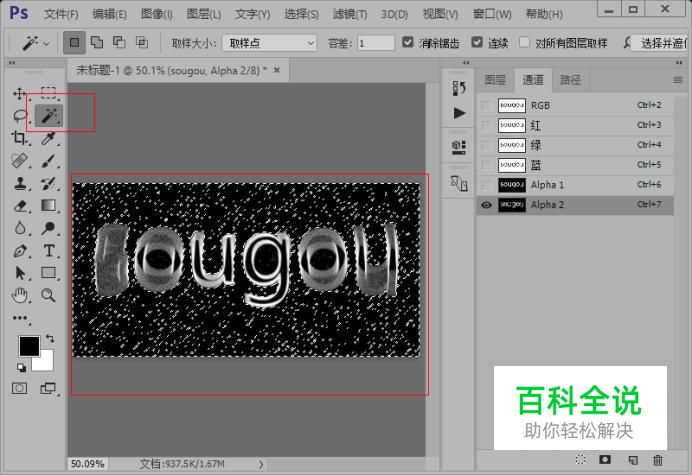The width and height of the screenshot is (692, 475).
Task: Toggle Quick Mask mode
Action: [19, 388]
